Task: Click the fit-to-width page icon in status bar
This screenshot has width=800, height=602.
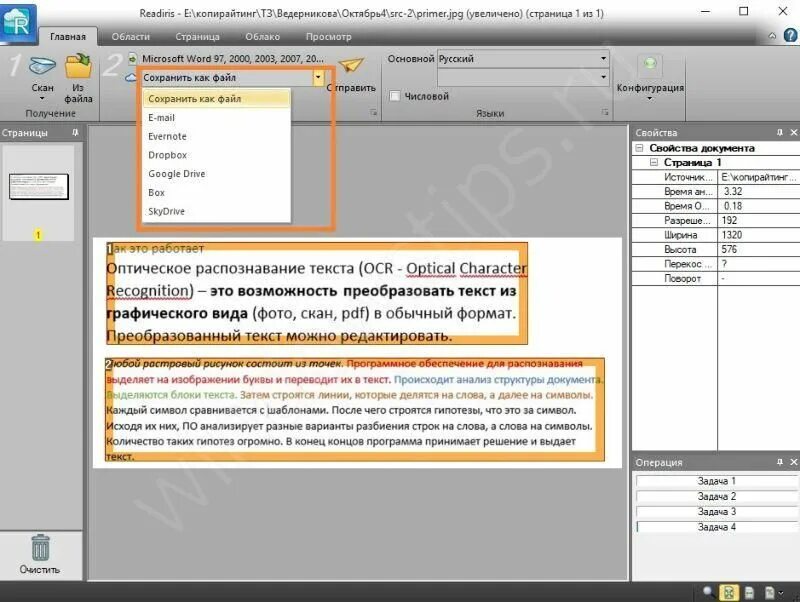Action: [x=749, y=592]
